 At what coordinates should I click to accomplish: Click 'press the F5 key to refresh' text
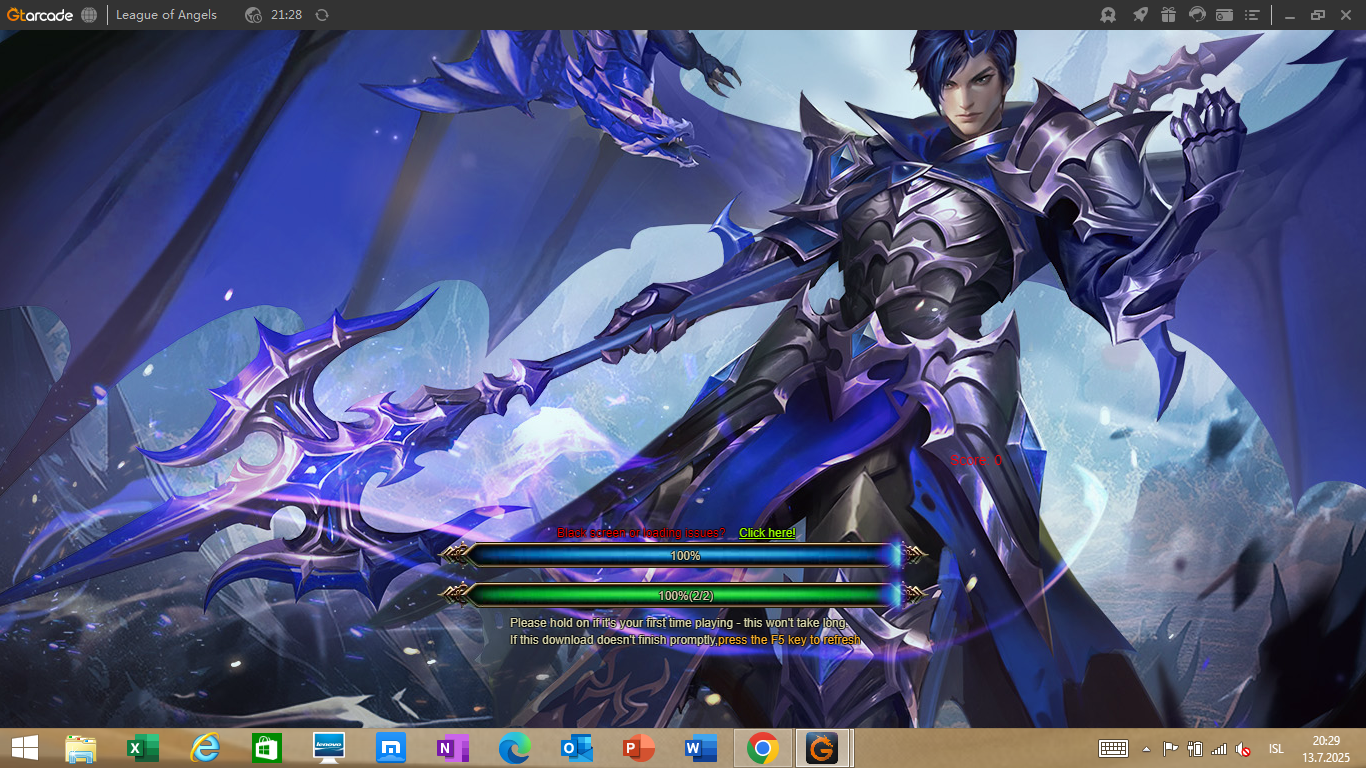tap(789, 640)
